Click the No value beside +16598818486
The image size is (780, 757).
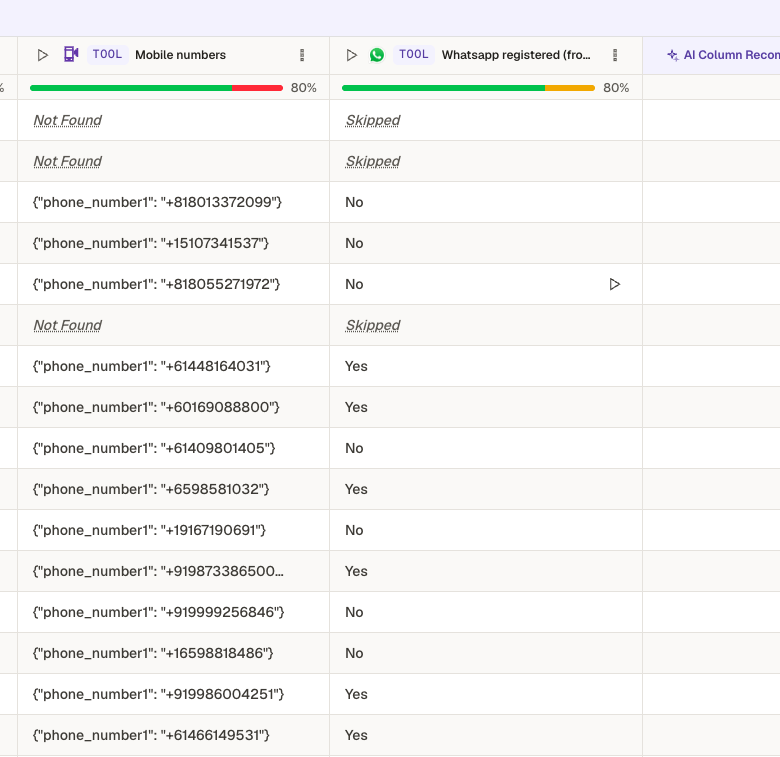(354, 653)
